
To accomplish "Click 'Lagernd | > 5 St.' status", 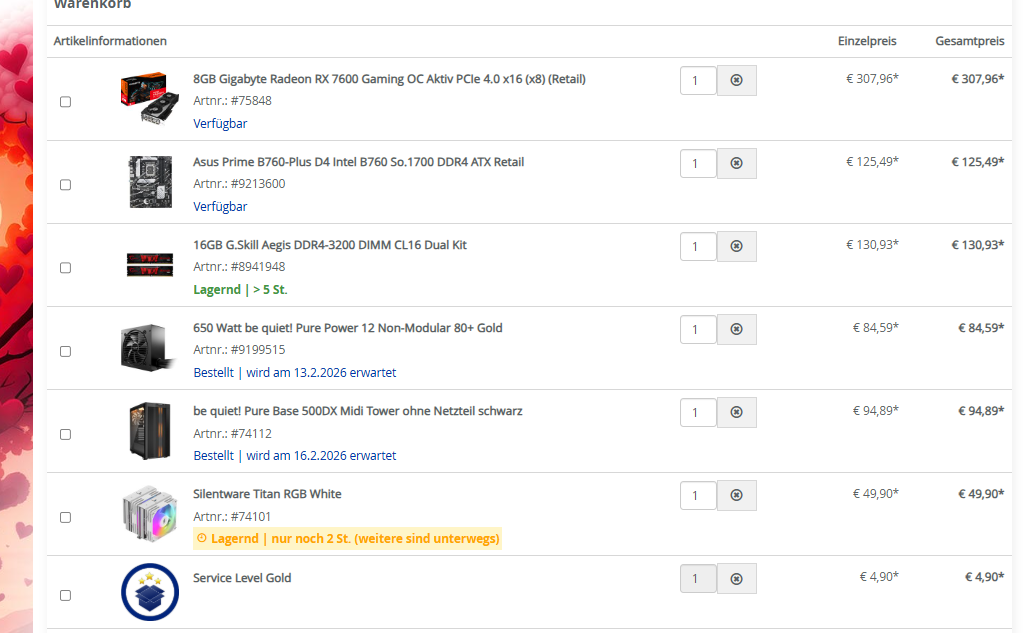I will [240, 289].
